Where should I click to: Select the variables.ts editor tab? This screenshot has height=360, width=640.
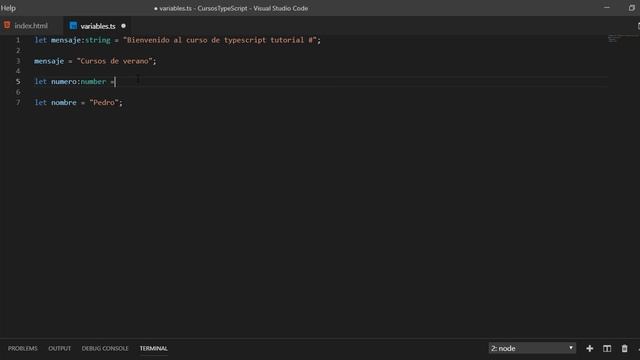98,26
